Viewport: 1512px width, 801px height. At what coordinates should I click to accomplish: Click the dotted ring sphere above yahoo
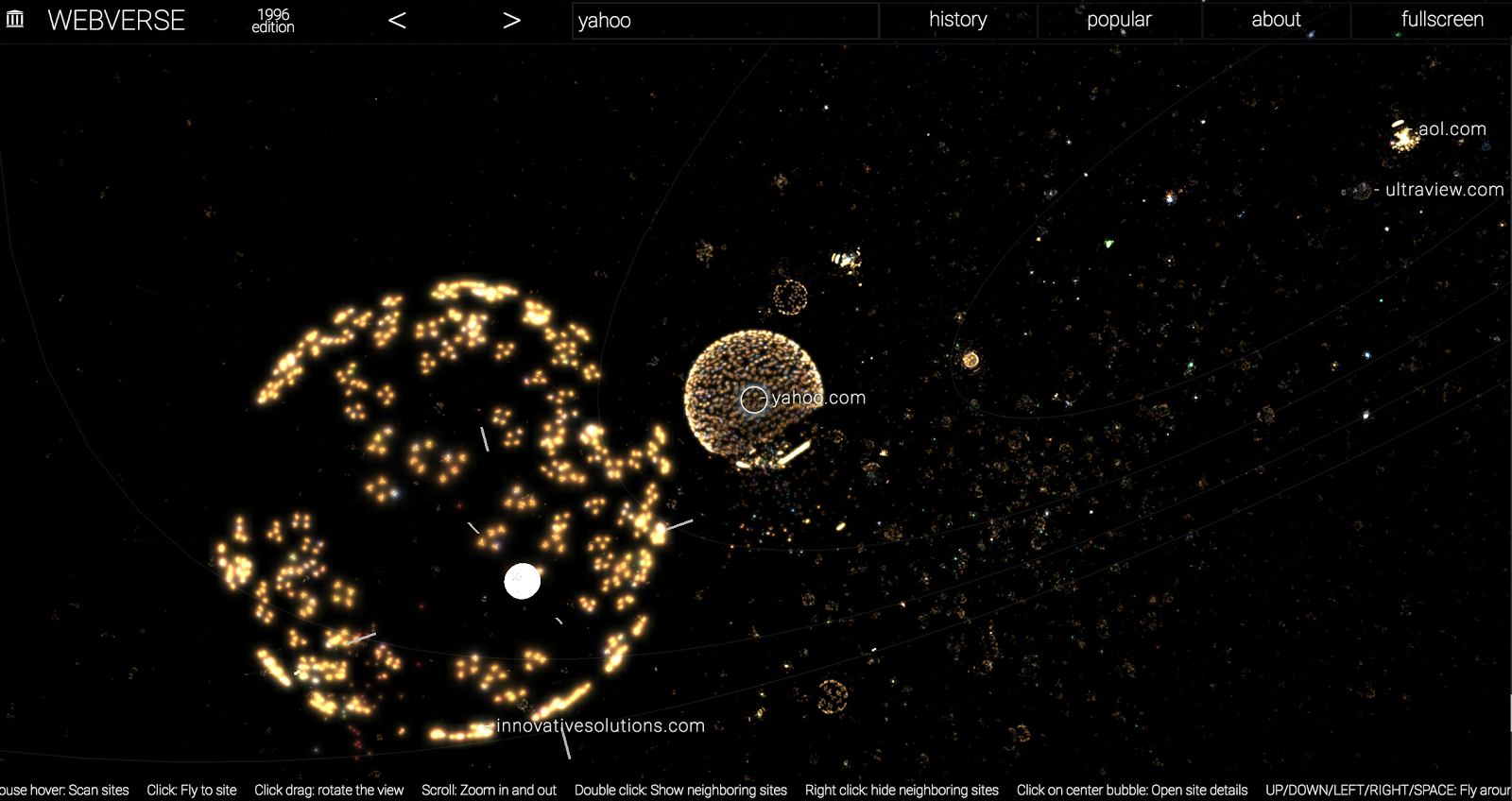(790, 298)
